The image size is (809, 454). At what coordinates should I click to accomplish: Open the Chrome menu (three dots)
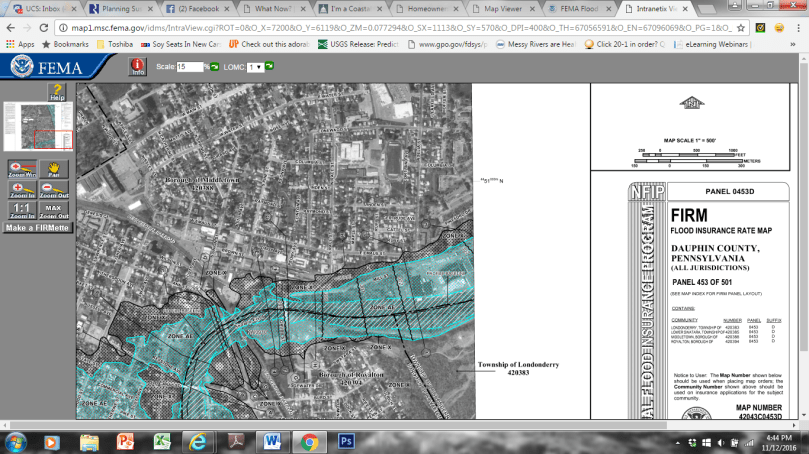pyautogui.click(x=798, y=28)
